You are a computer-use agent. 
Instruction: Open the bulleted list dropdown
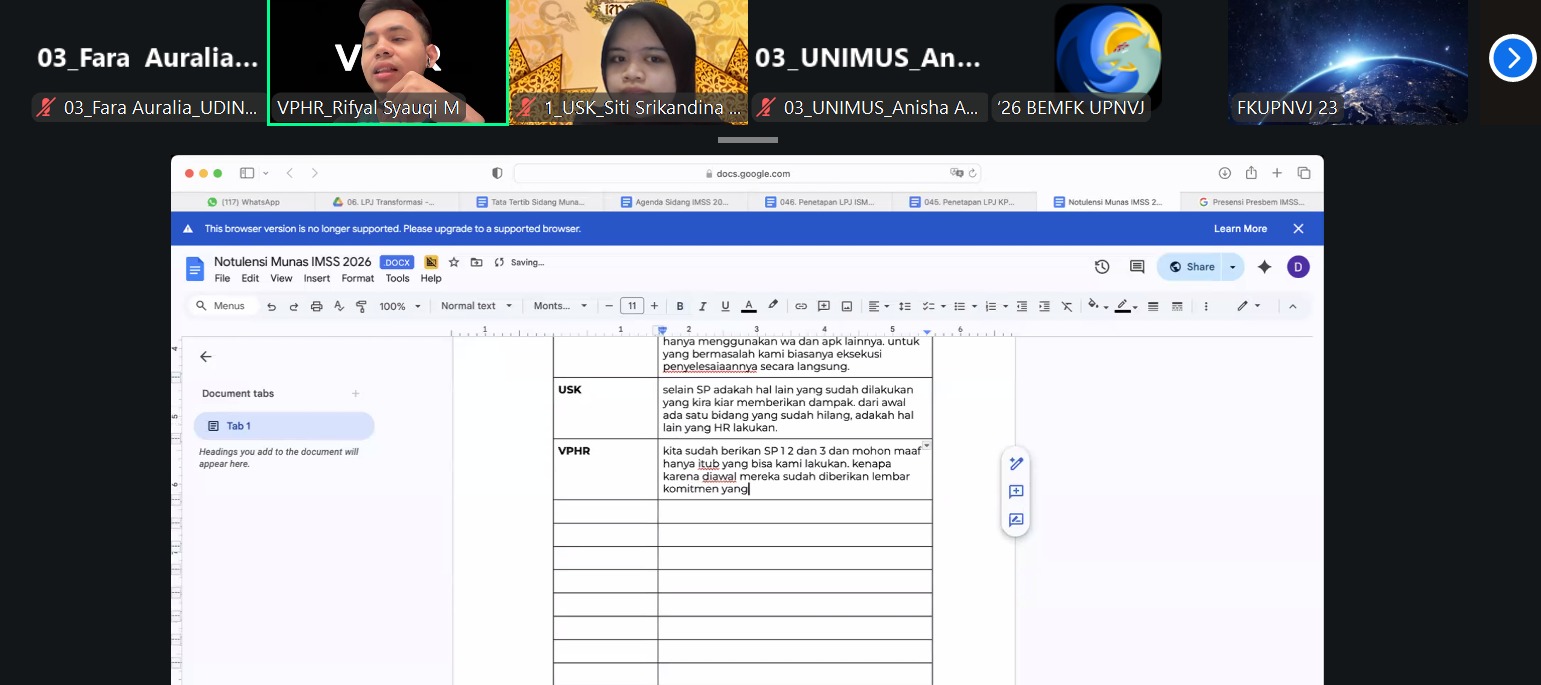coord(964,306)
